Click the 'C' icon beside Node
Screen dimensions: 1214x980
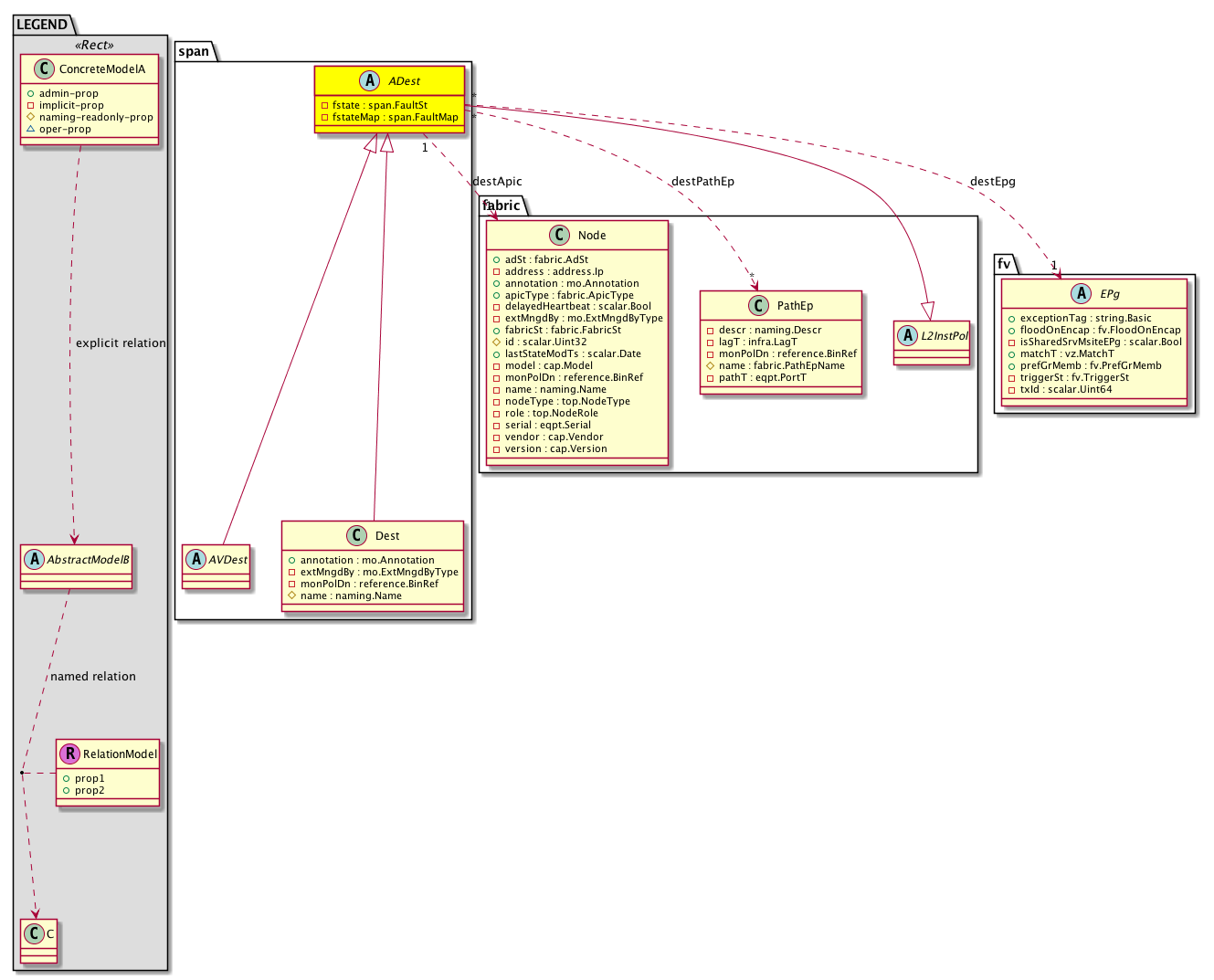(560, 236)
